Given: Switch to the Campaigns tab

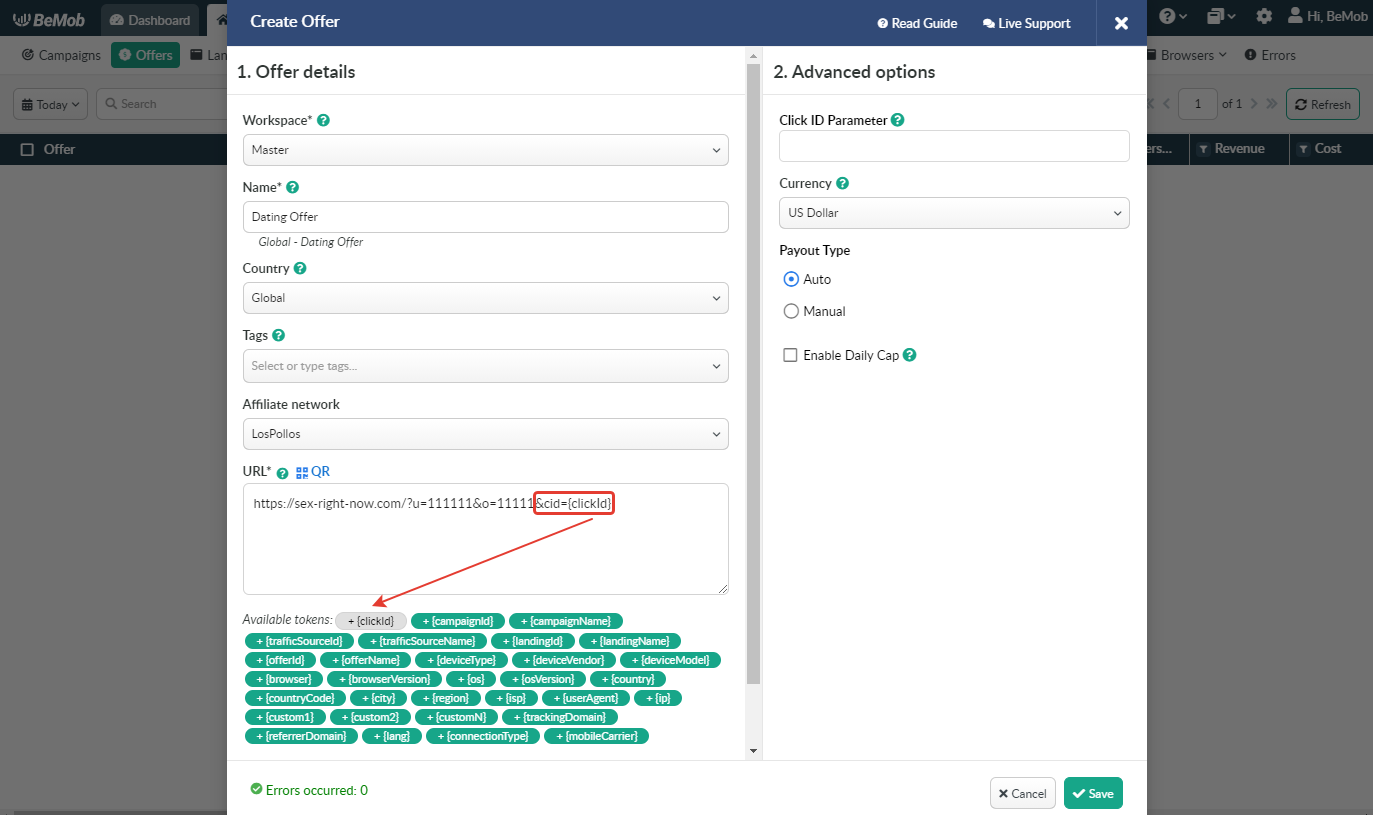Looking at the screenshot, I should pyautogui.click(x=61, y=55).
